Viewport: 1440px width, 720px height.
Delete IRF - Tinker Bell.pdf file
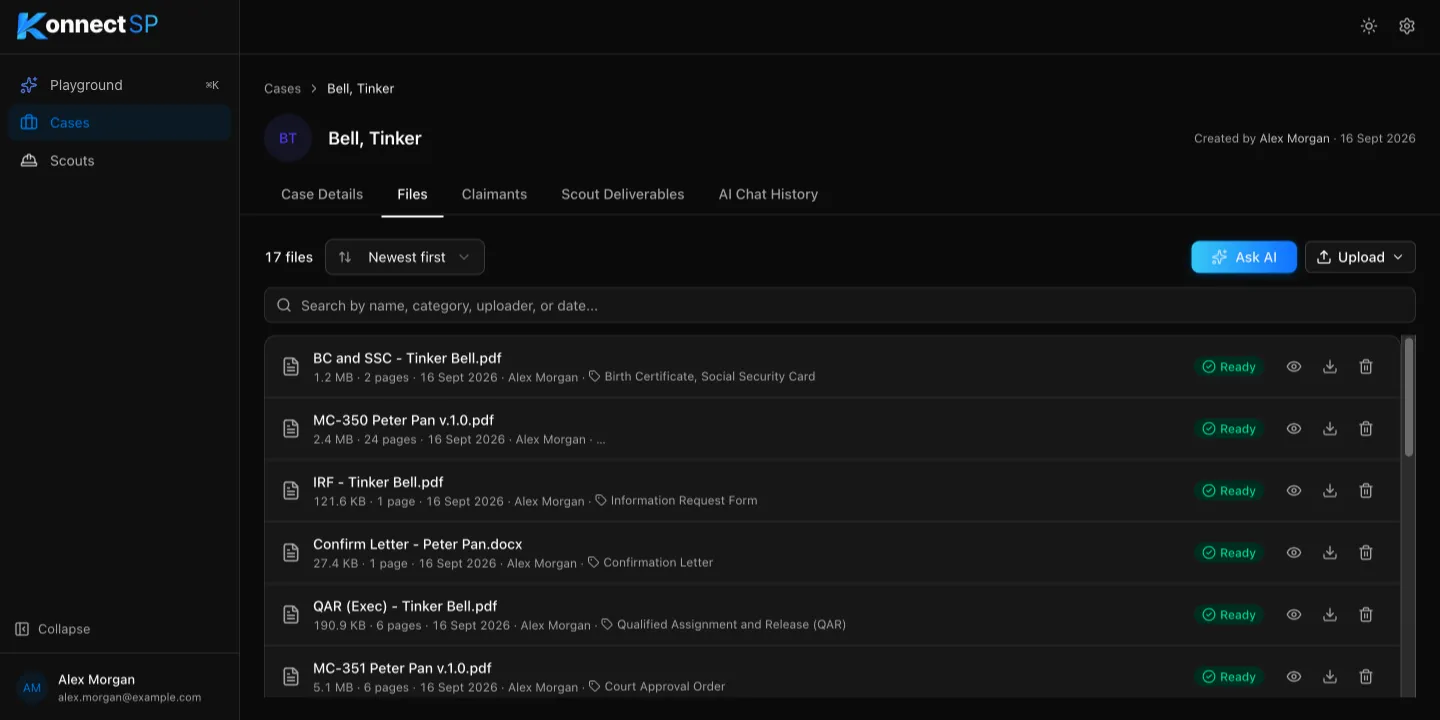point(1366,491)
